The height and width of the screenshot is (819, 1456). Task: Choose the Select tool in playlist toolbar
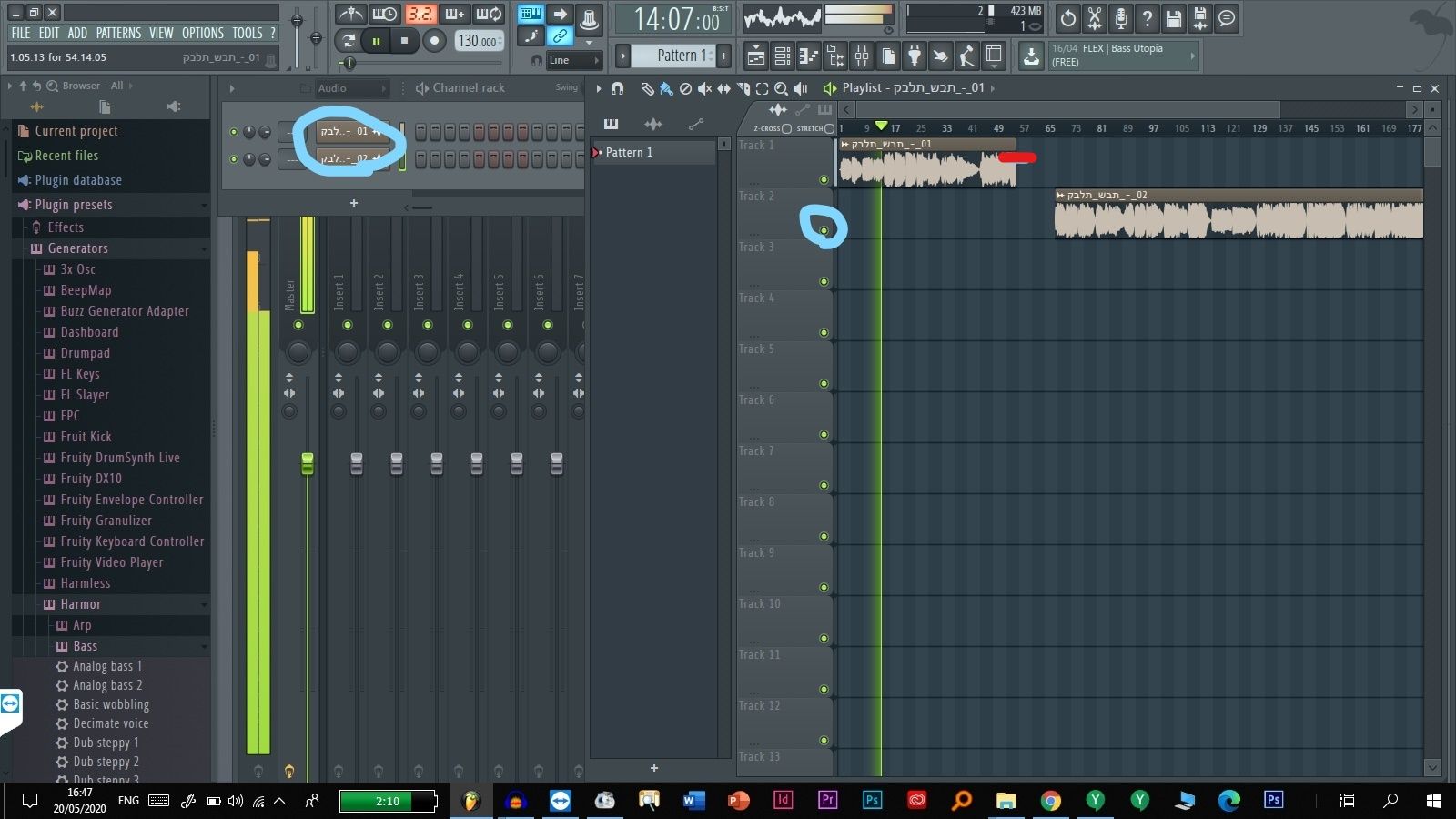[x=762, y=88]
